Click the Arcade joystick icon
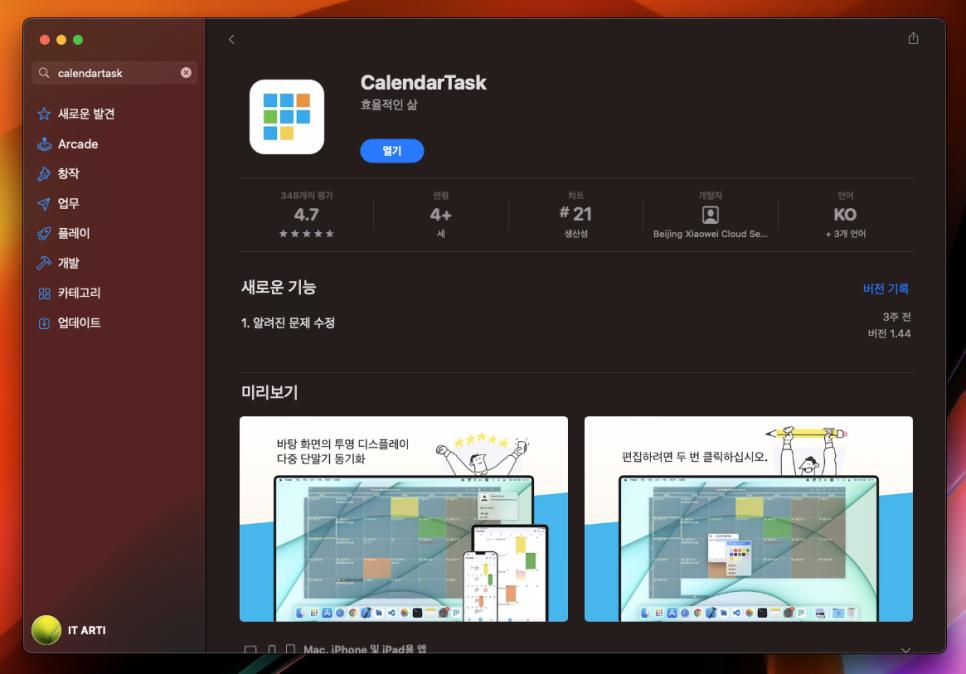Image resolution: width=966 pixels, height=674 pixels. pos(44,144)
